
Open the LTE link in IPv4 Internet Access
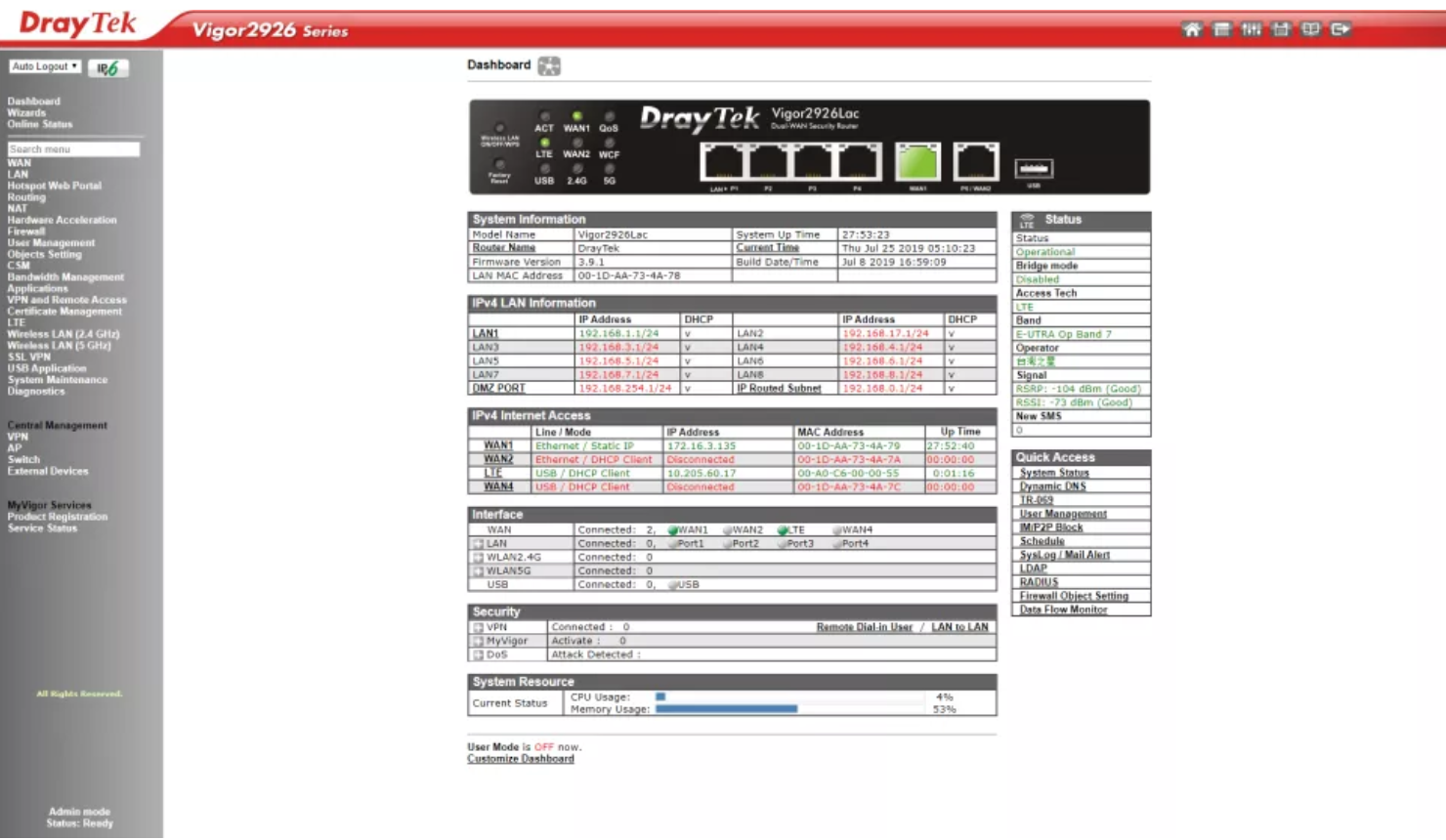click(493, 473)
